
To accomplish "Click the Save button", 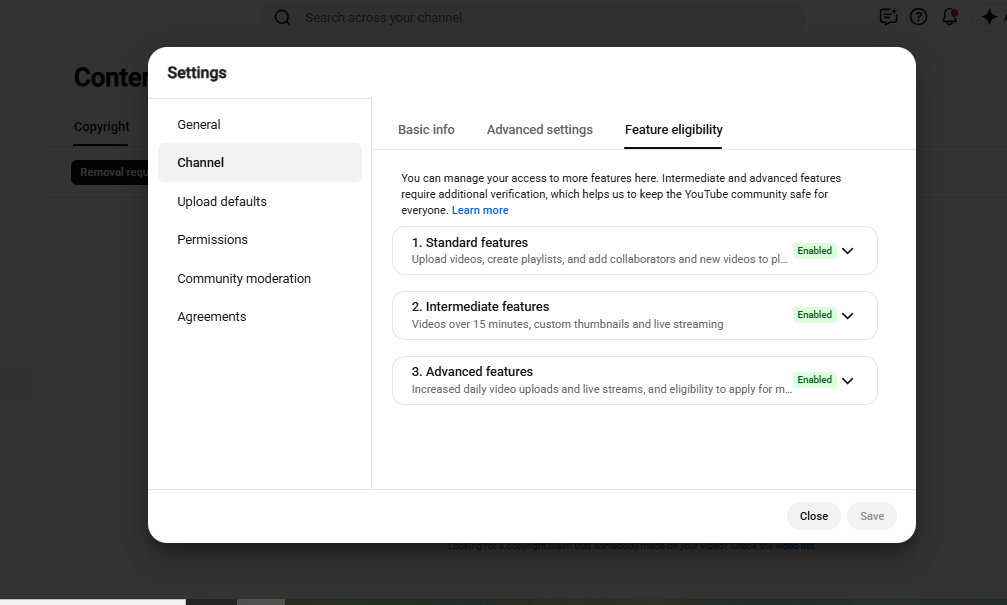I will pos(871,516).
